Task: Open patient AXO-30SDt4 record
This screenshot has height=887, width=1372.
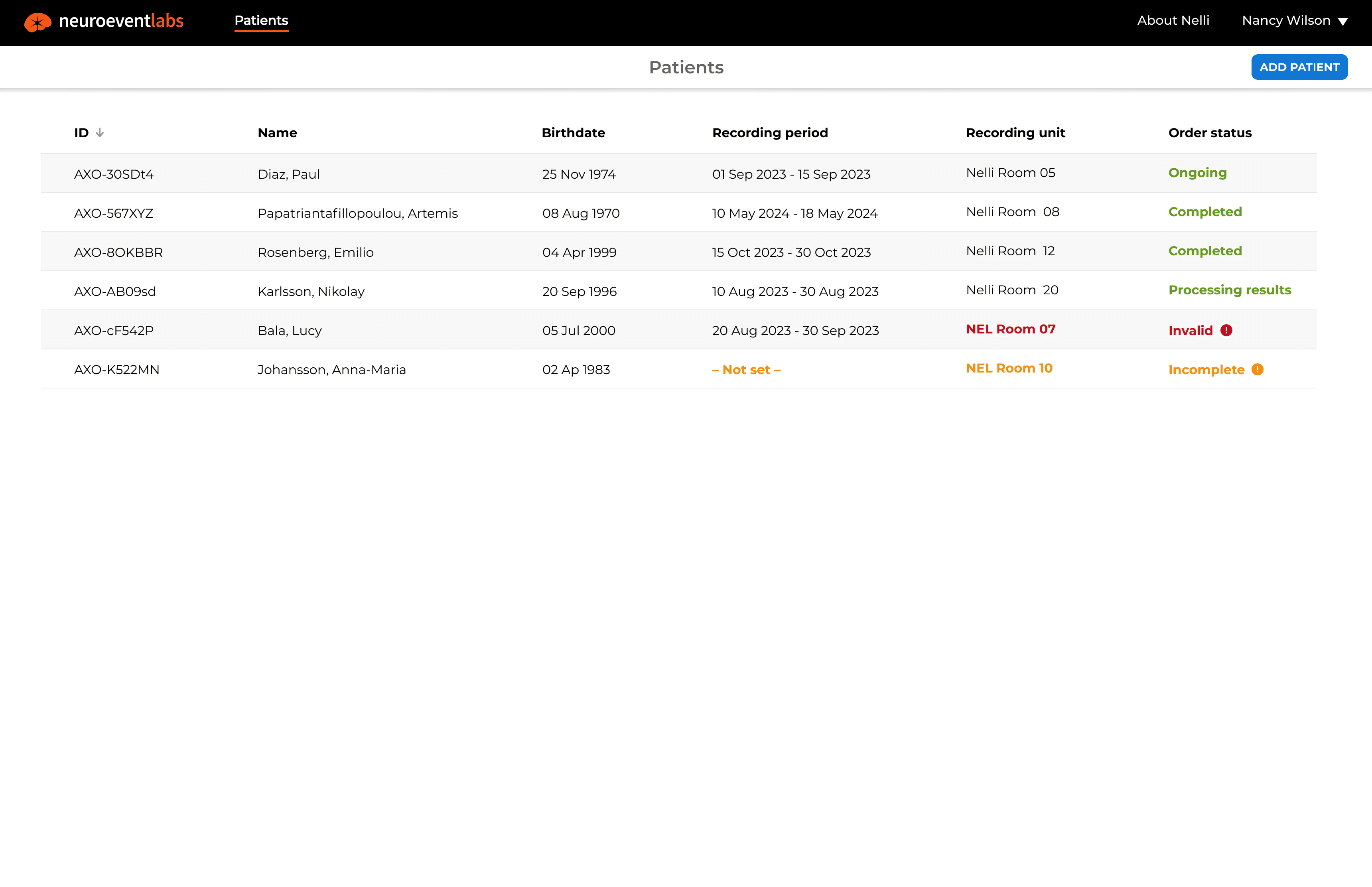Action: tap(114, 174)
